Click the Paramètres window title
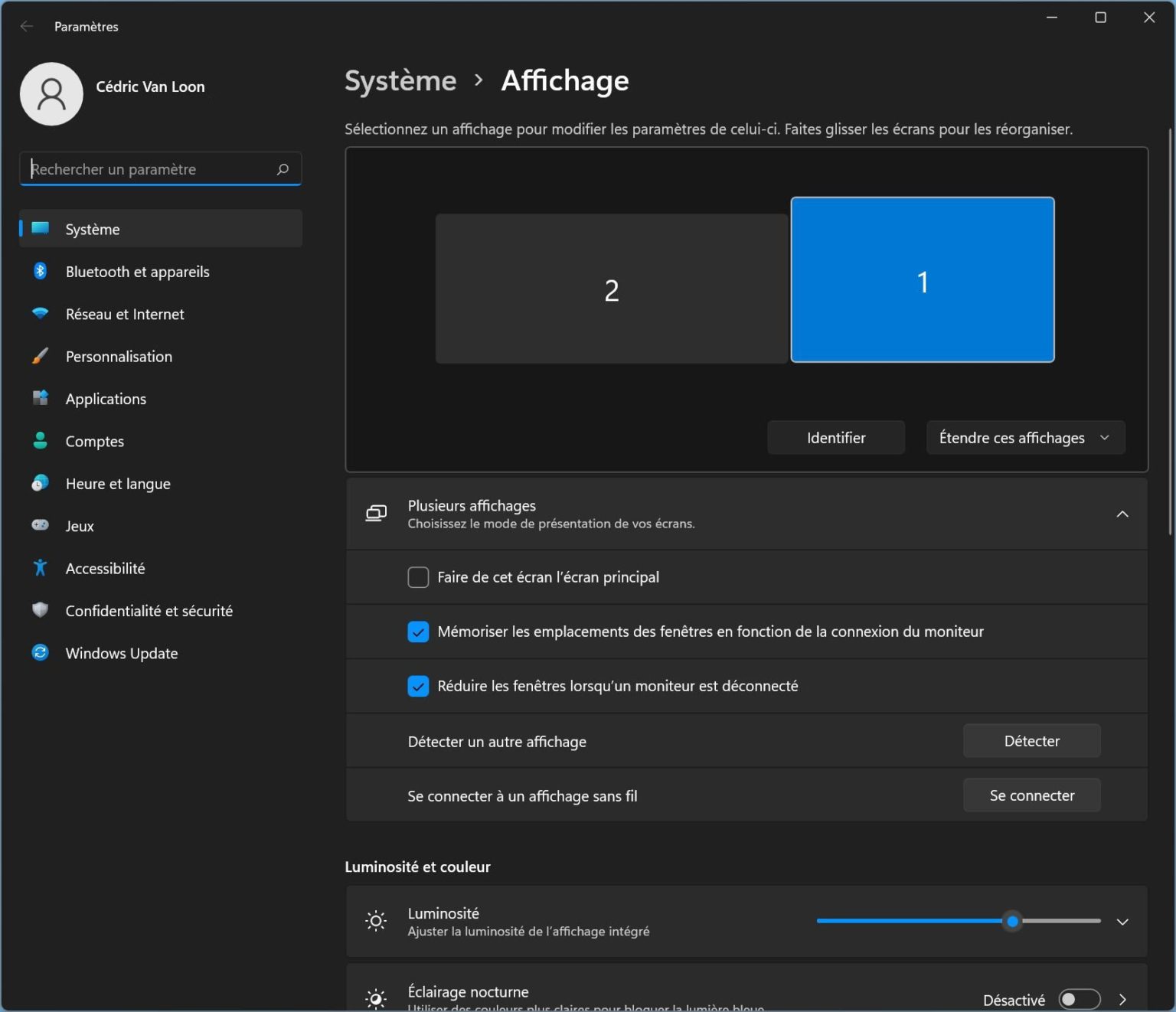This screenshot has width=1176, height=1012. pos(87,27)
